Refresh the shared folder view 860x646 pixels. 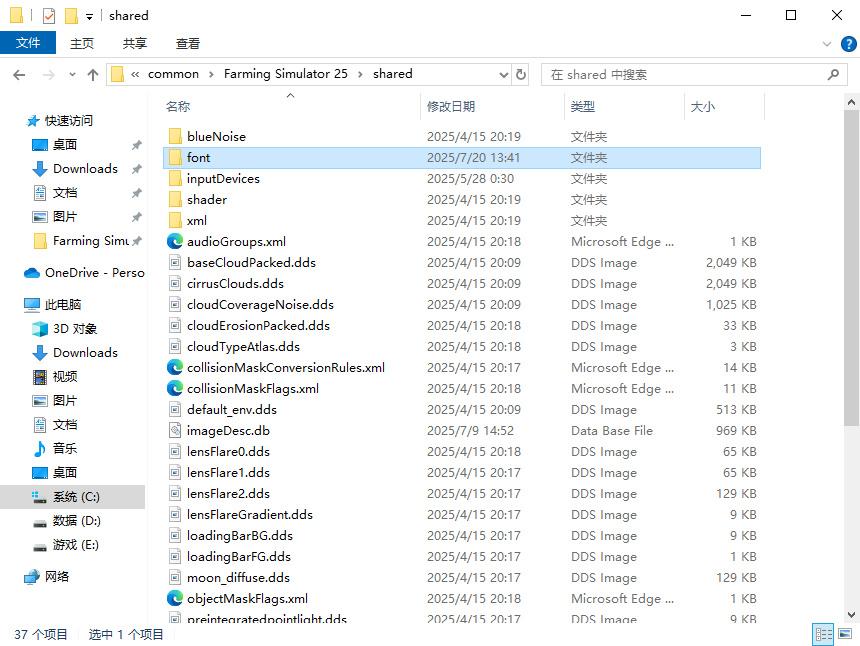pos(521,74)
